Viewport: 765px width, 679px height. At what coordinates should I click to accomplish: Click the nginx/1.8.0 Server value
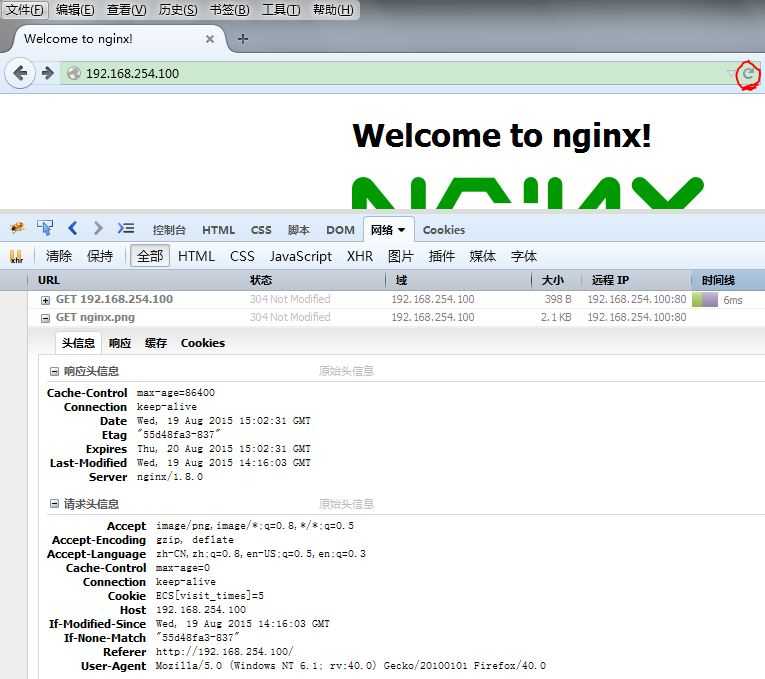click(x=170, y=477)
